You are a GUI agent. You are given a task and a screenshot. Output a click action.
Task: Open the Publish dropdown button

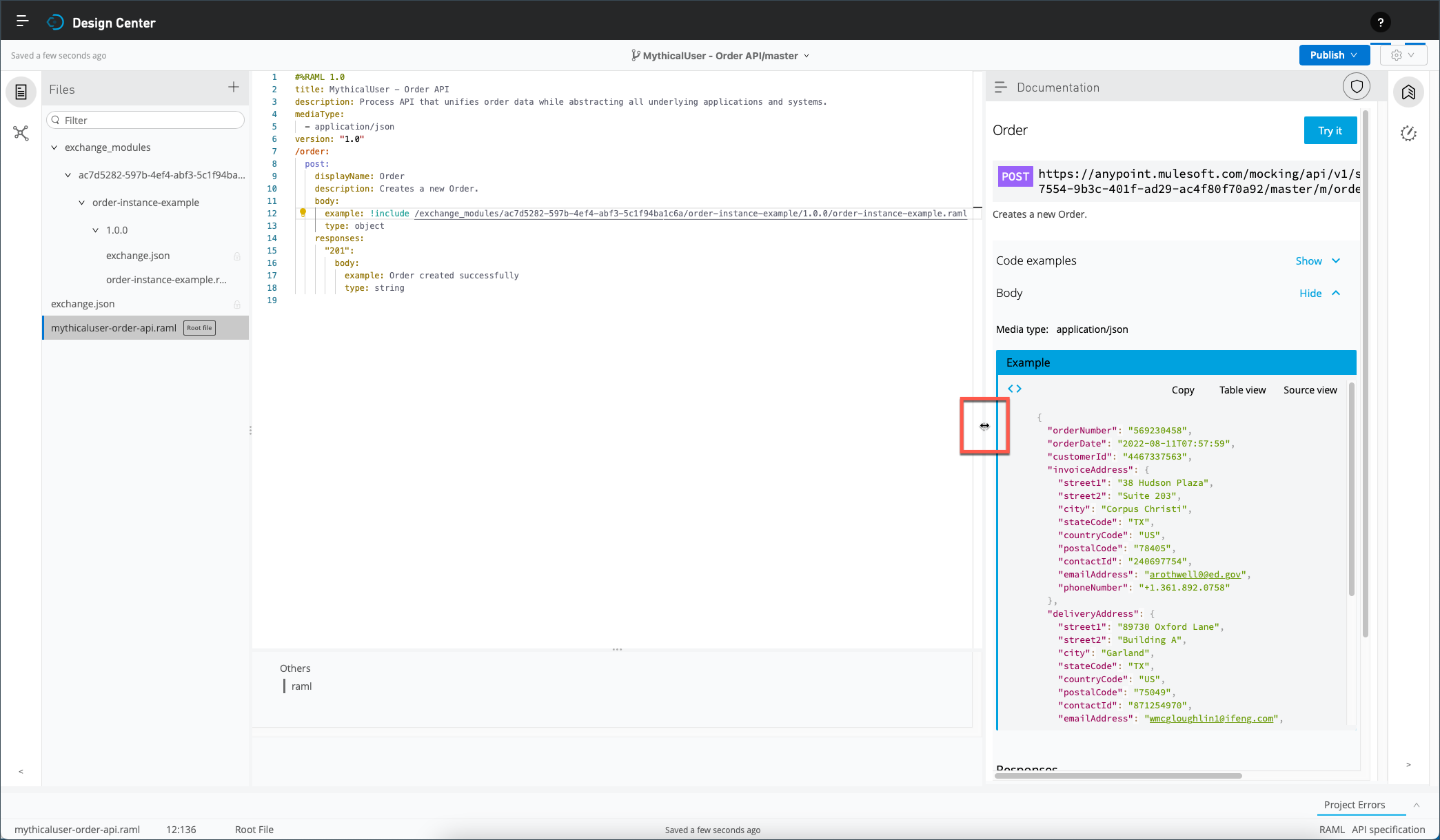tap(1334, 55)
